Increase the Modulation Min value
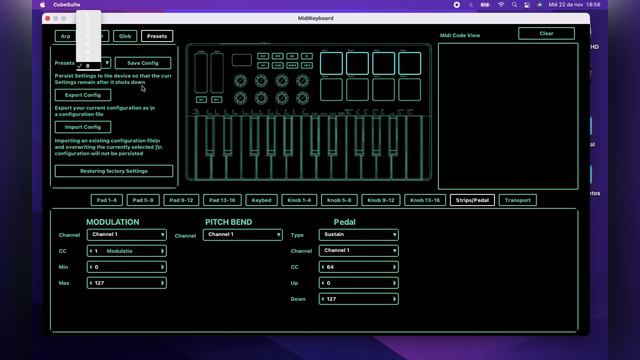This screenshot has height=360, width=640. pyautogui.click(x=162, y=267)
